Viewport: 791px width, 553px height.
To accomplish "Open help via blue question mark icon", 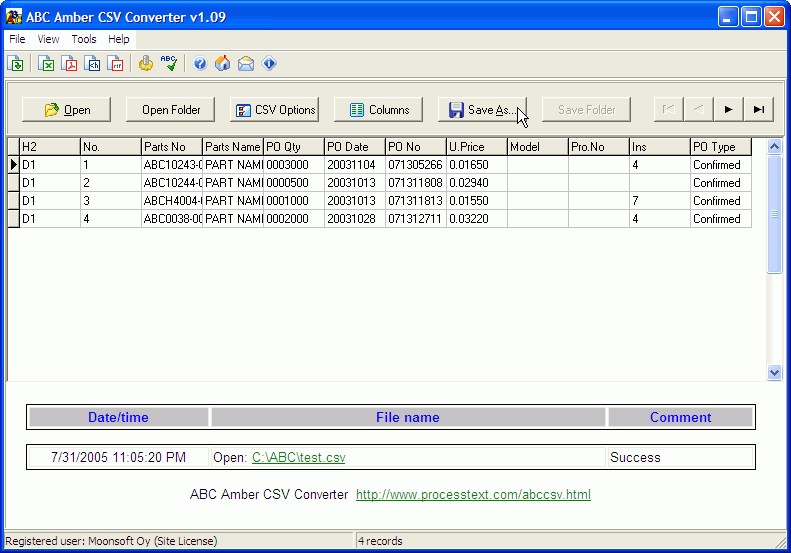I will pyautogui.click(x=200, y=64).
